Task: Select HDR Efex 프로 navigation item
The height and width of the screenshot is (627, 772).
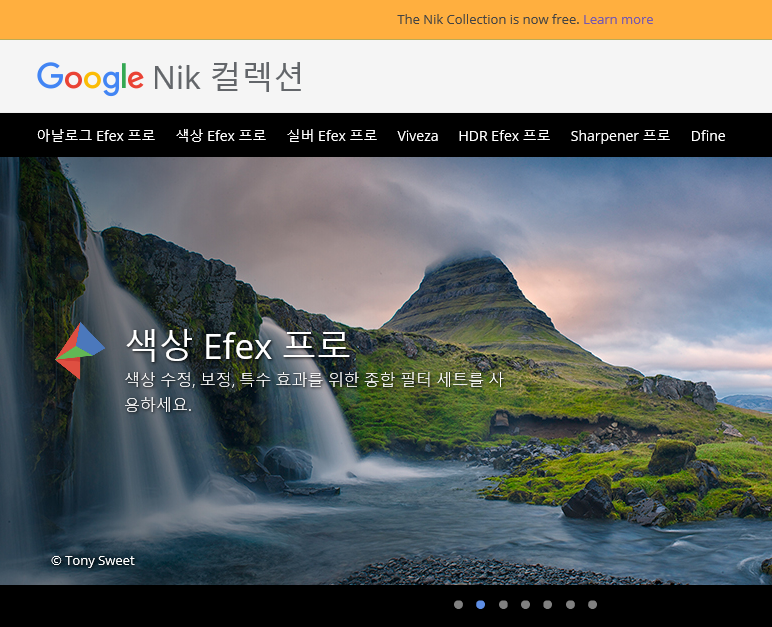Action: (504, 136)
